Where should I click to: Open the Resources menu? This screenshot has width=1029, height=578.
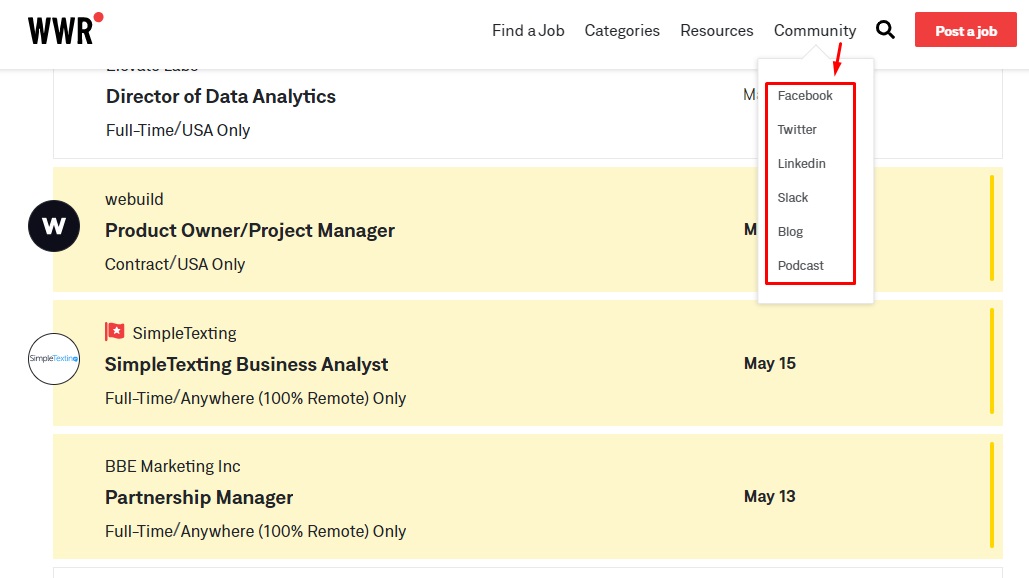pos(717,31)
